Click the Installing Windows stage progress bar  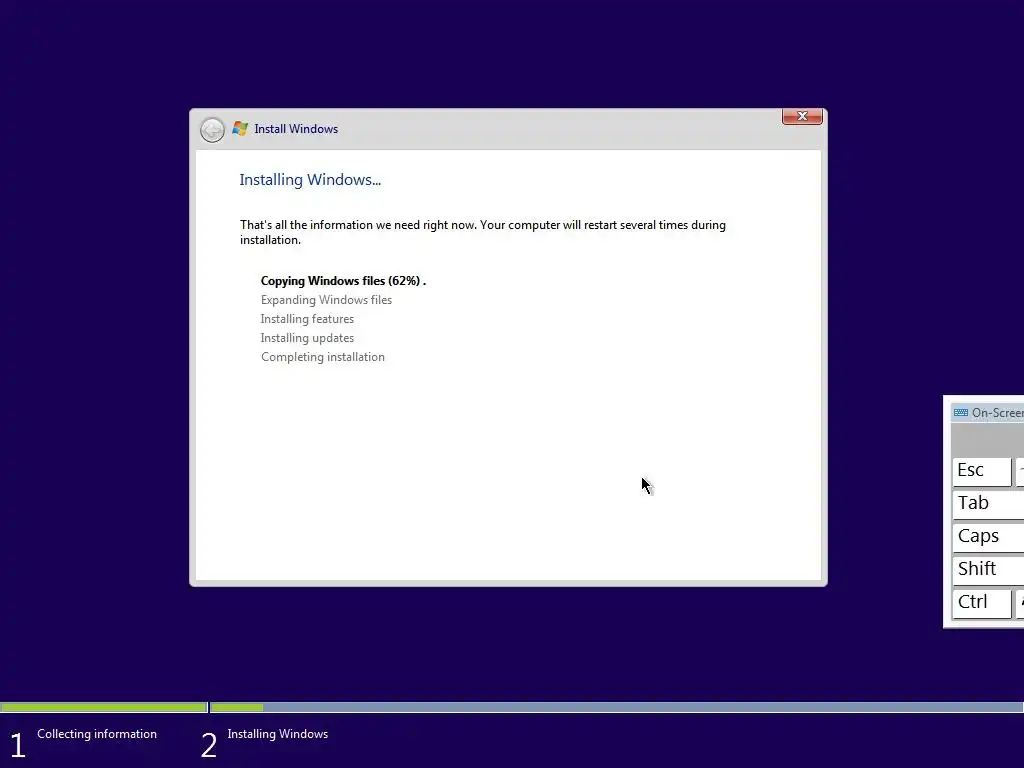[x=616, y=707]
